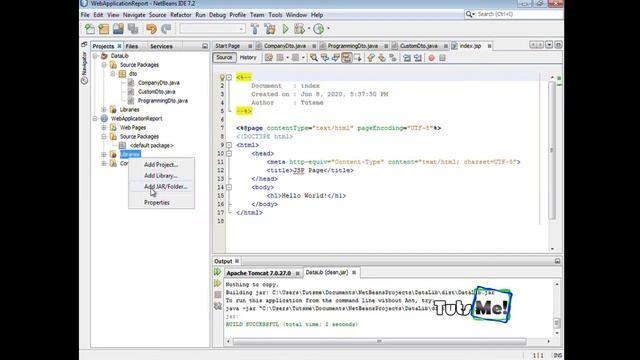640x360 pixels.
Task: Click the New File toolbar icon
Action: [x=90, y=29]
